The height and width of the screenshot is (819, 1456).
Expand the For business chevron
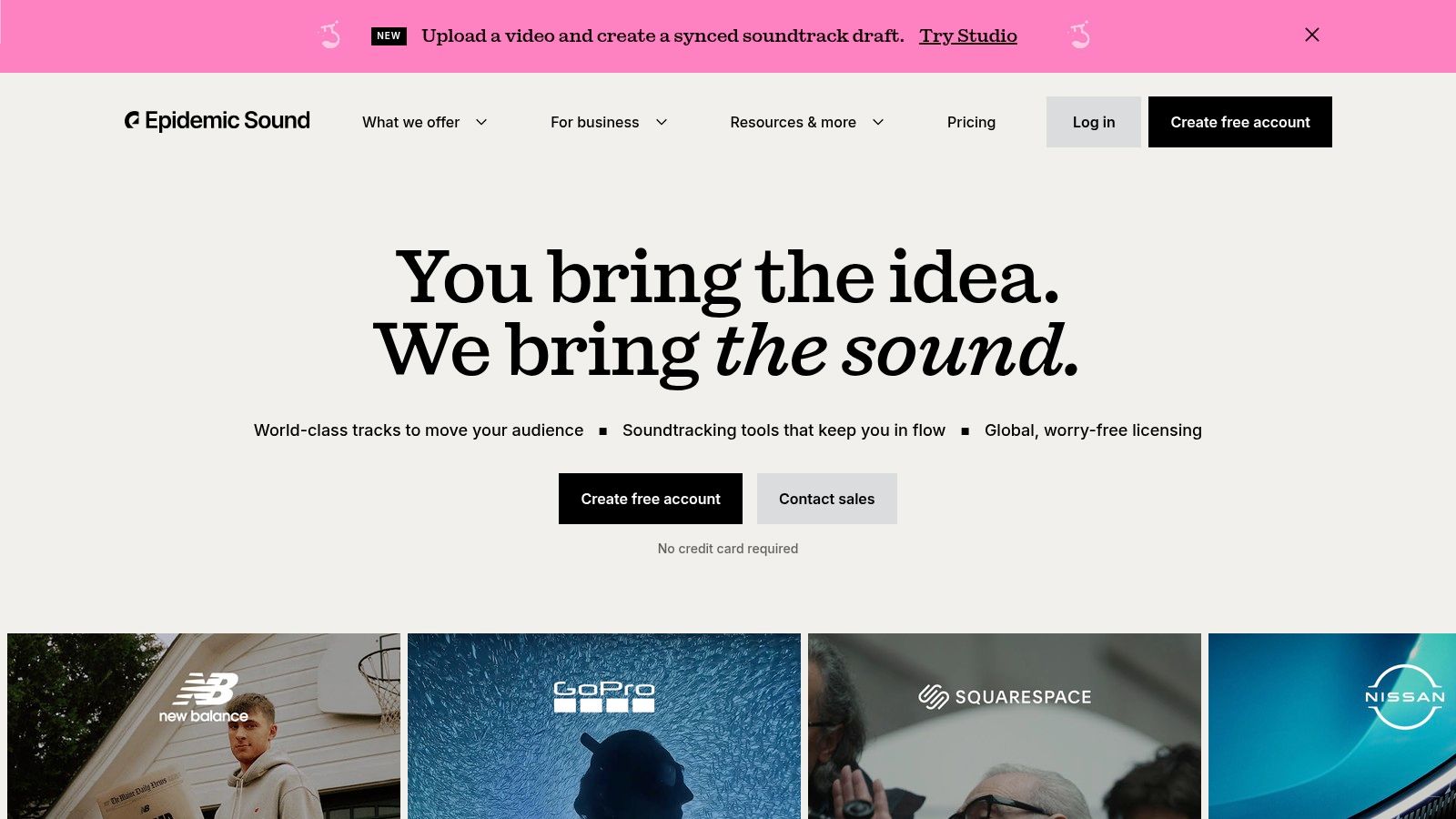click(x=662, y=122)
